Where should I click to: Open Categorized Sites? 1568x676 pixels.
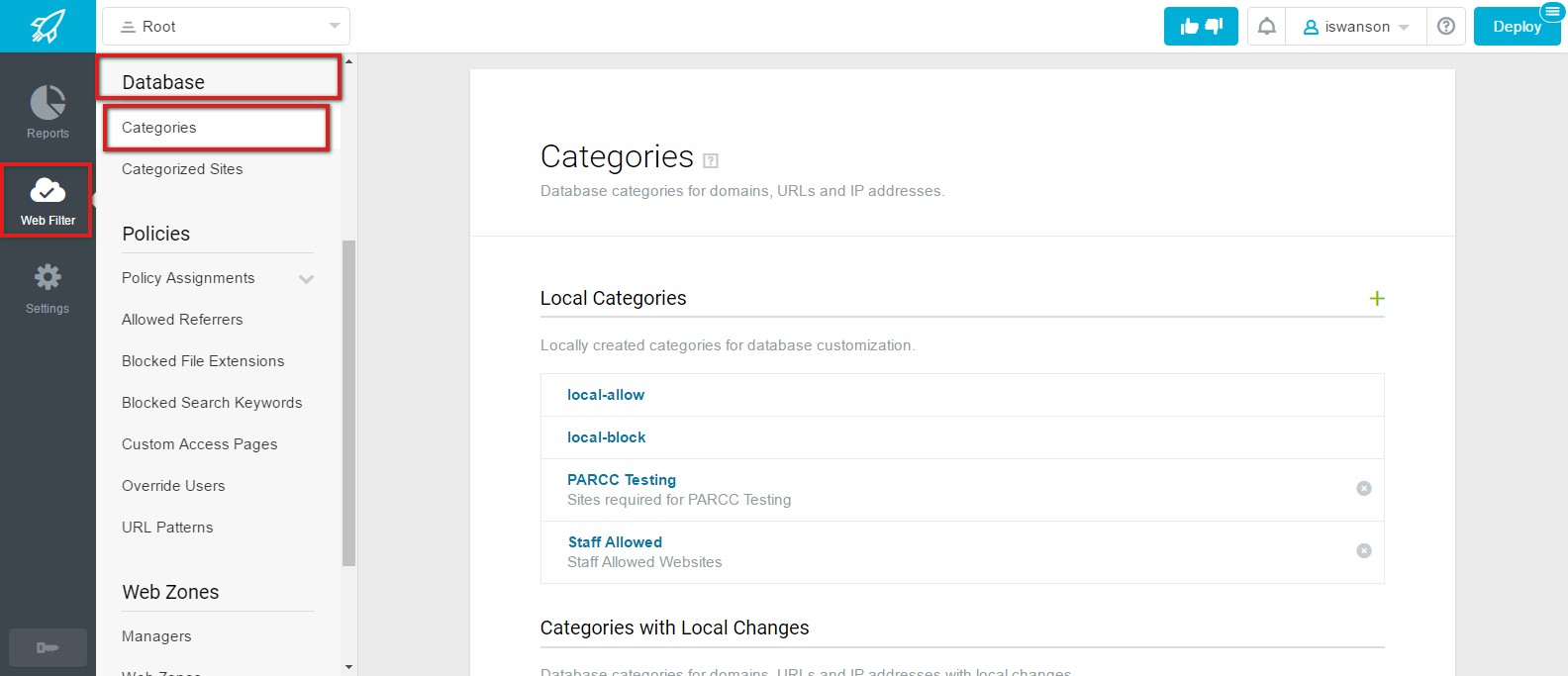tap(182, 169)
